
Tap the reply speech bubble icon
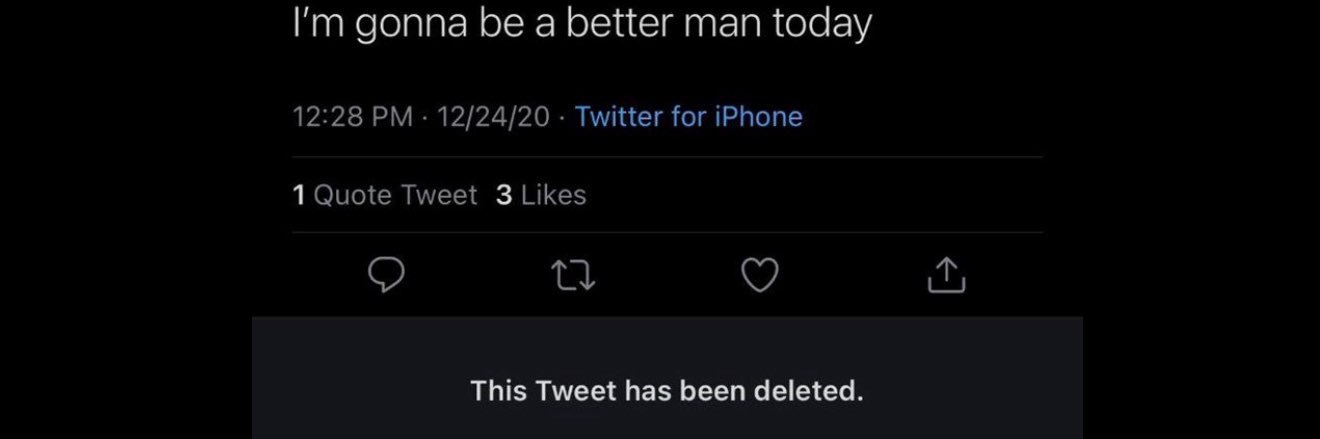(387, 276)
